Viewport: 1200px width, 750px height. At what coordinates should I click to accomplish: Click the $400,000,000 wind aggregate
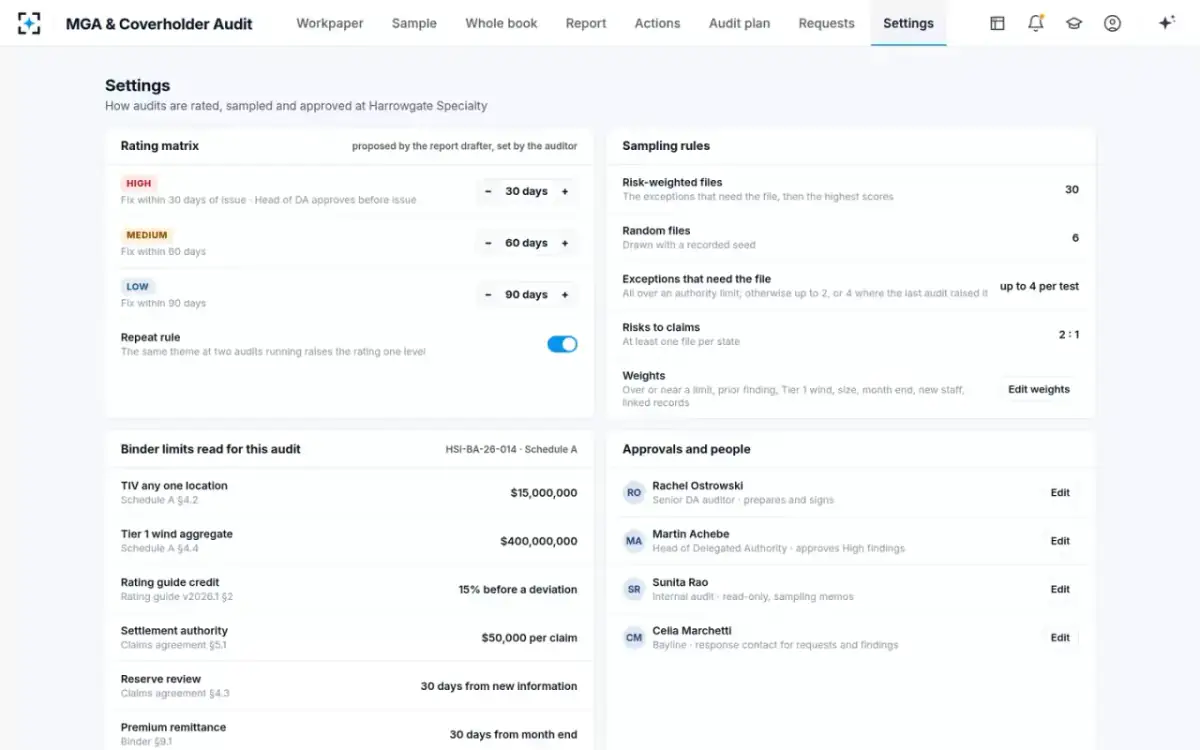[539, 541]
